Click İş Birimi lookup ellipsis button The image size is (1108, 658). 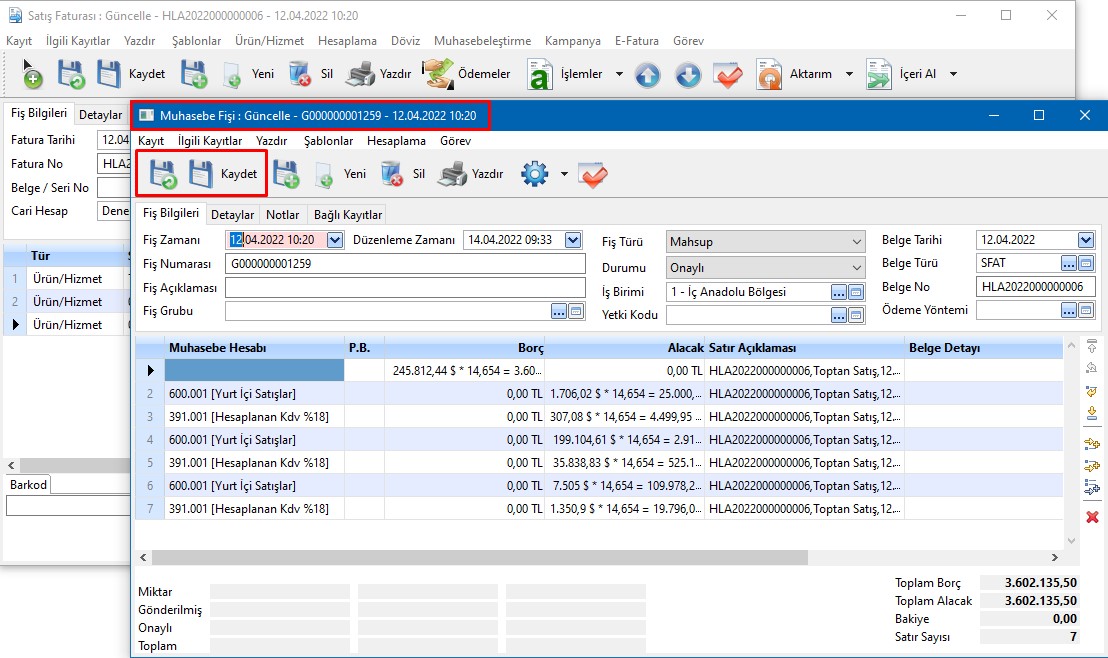click(x=839, y=292)
